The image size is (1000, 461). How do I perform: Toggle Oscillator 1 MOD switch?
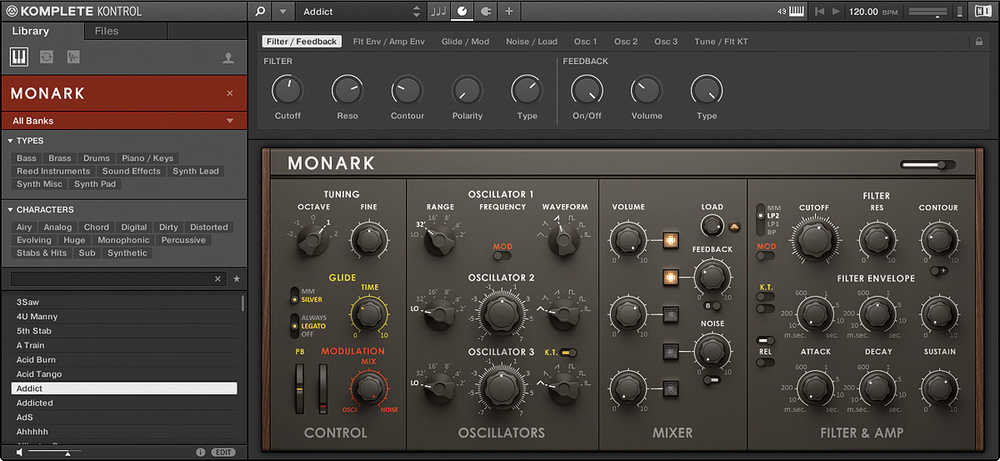coord(502,256)
